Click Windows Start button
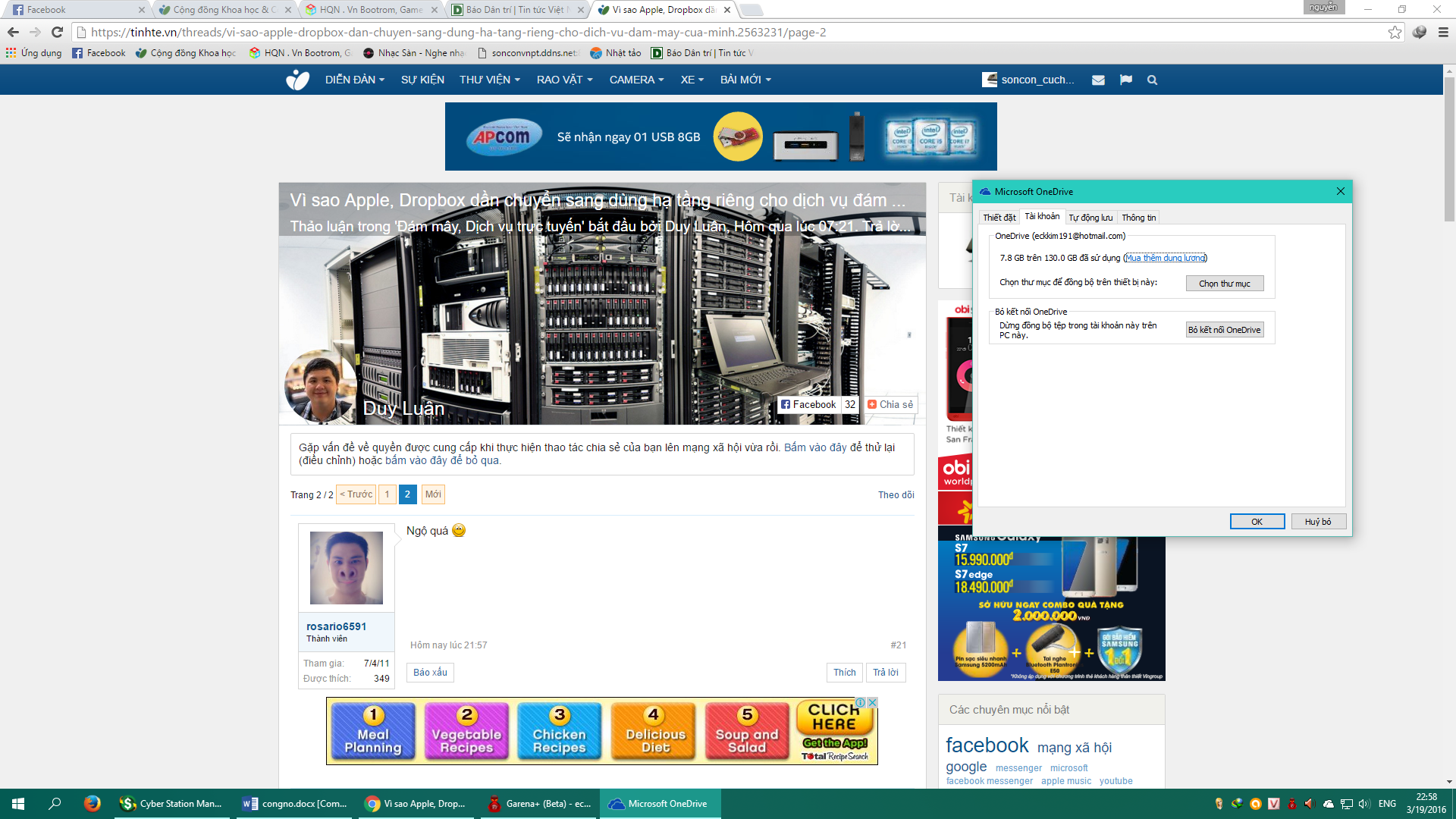This screenshot has width=1456, height=819. coord(18,803)
